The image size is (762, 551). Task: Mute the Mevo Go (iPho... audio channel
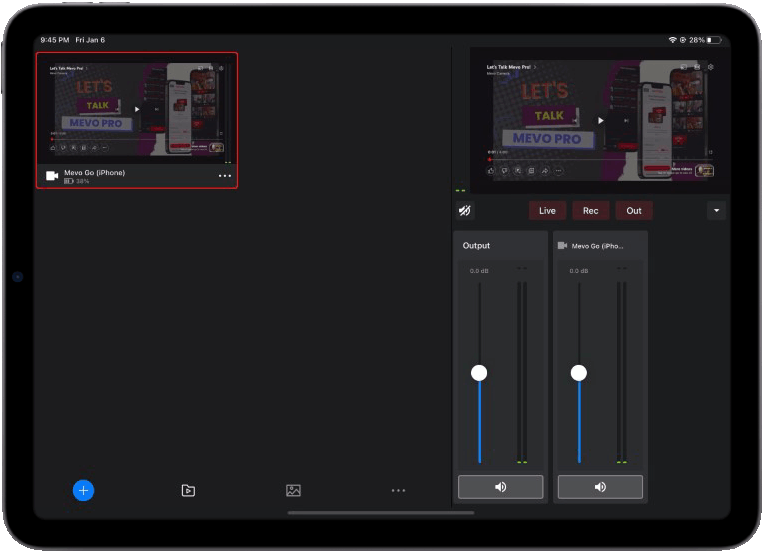pyautogui.click(x=600, y=487)
